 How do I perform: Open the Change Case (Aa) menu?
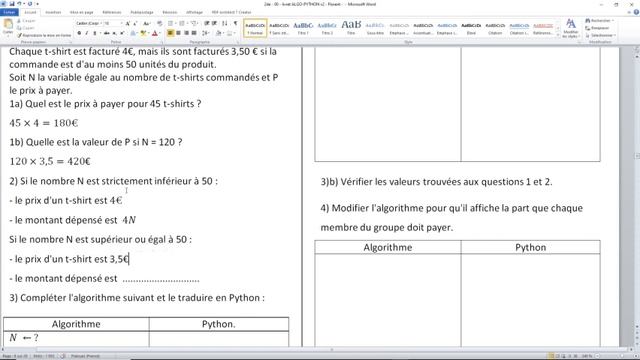click(x=147, y=24)
